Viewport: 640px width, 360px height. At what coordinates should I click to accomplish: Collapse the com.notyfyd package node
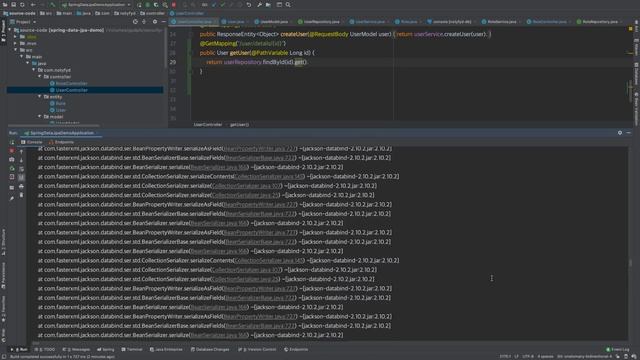[34, 70]
